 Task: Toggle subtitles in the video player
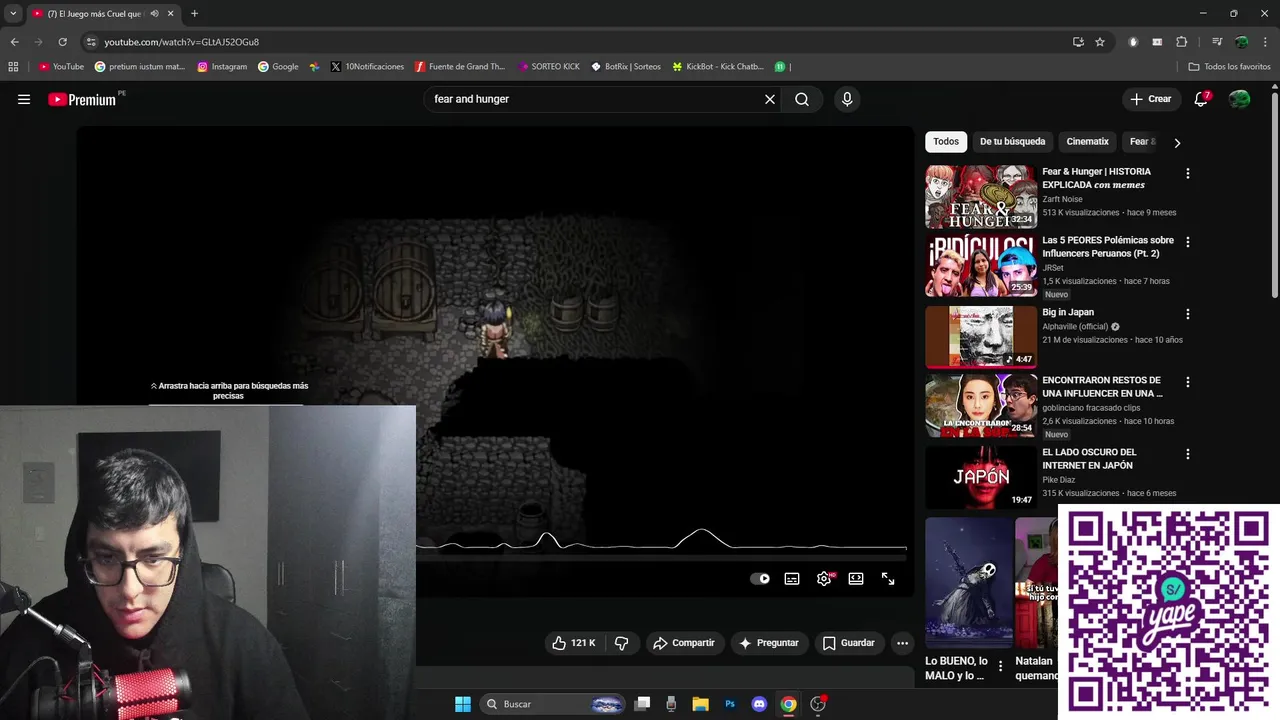[792, 579]
